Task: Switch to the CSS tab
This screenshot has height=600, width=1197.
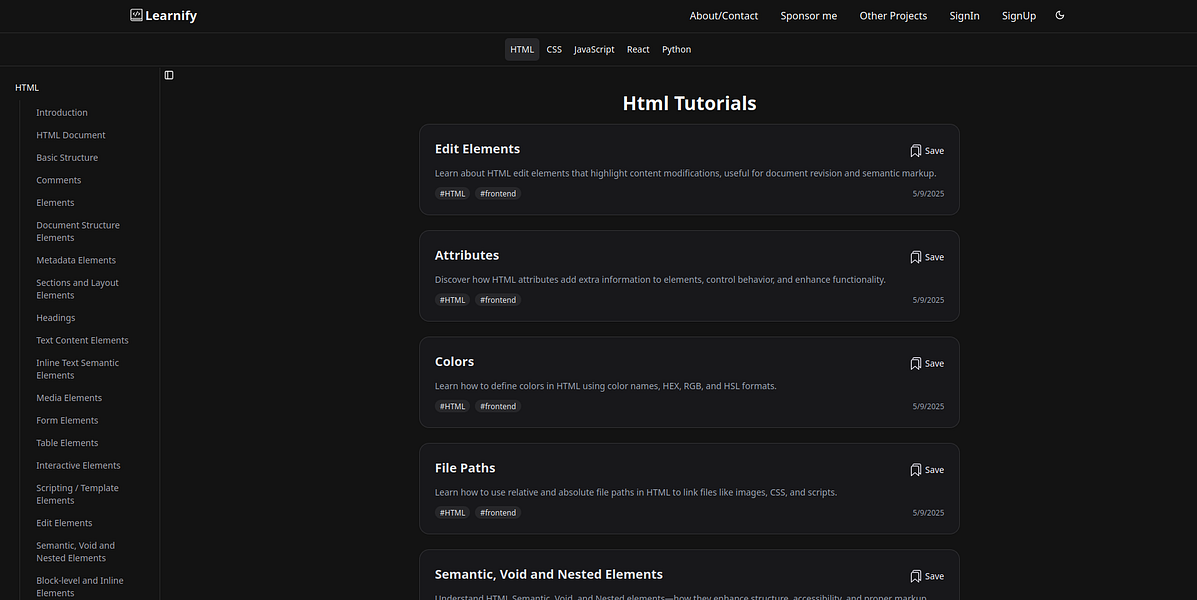Action: tap(554, 49)
